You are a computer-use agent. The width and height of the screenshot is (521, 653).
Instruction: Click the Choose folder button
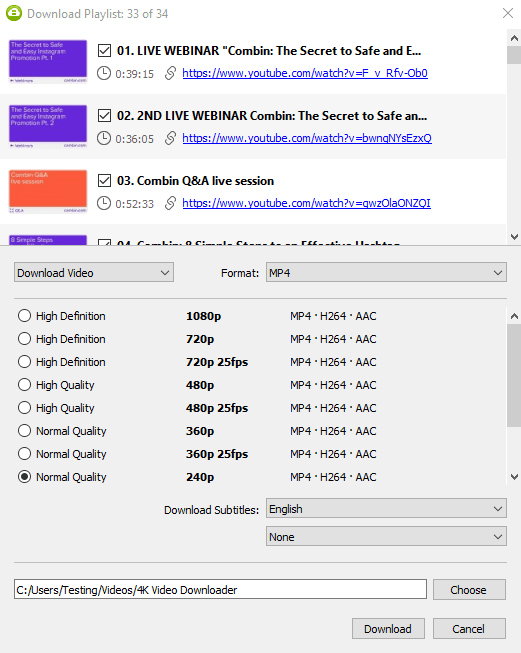[x=469, y=590]
